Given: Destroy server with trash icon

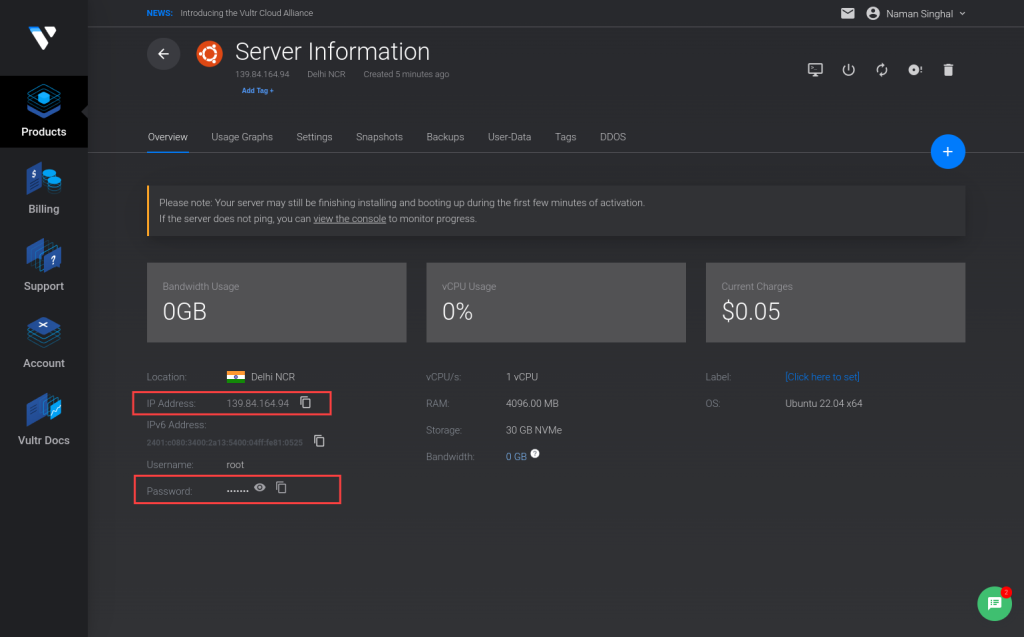Looking at the screenshot, I should click(x=948, y=69).
